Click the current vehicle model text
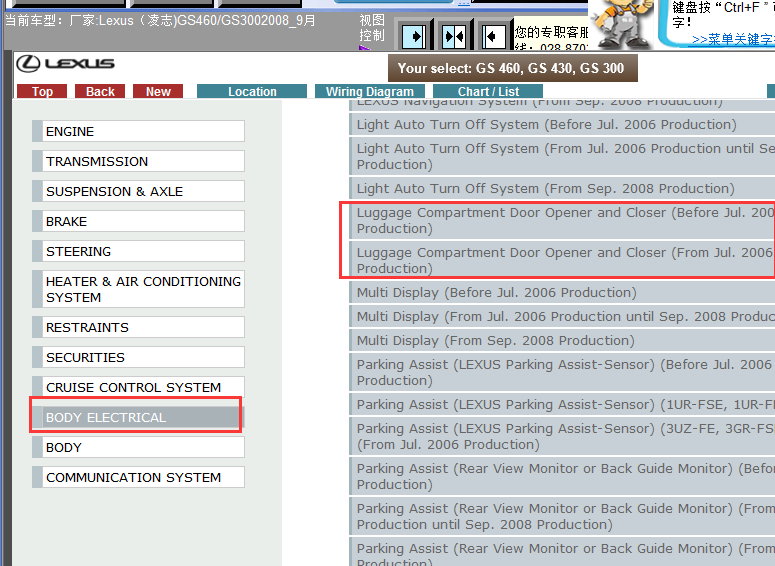 tap(160, 21)
